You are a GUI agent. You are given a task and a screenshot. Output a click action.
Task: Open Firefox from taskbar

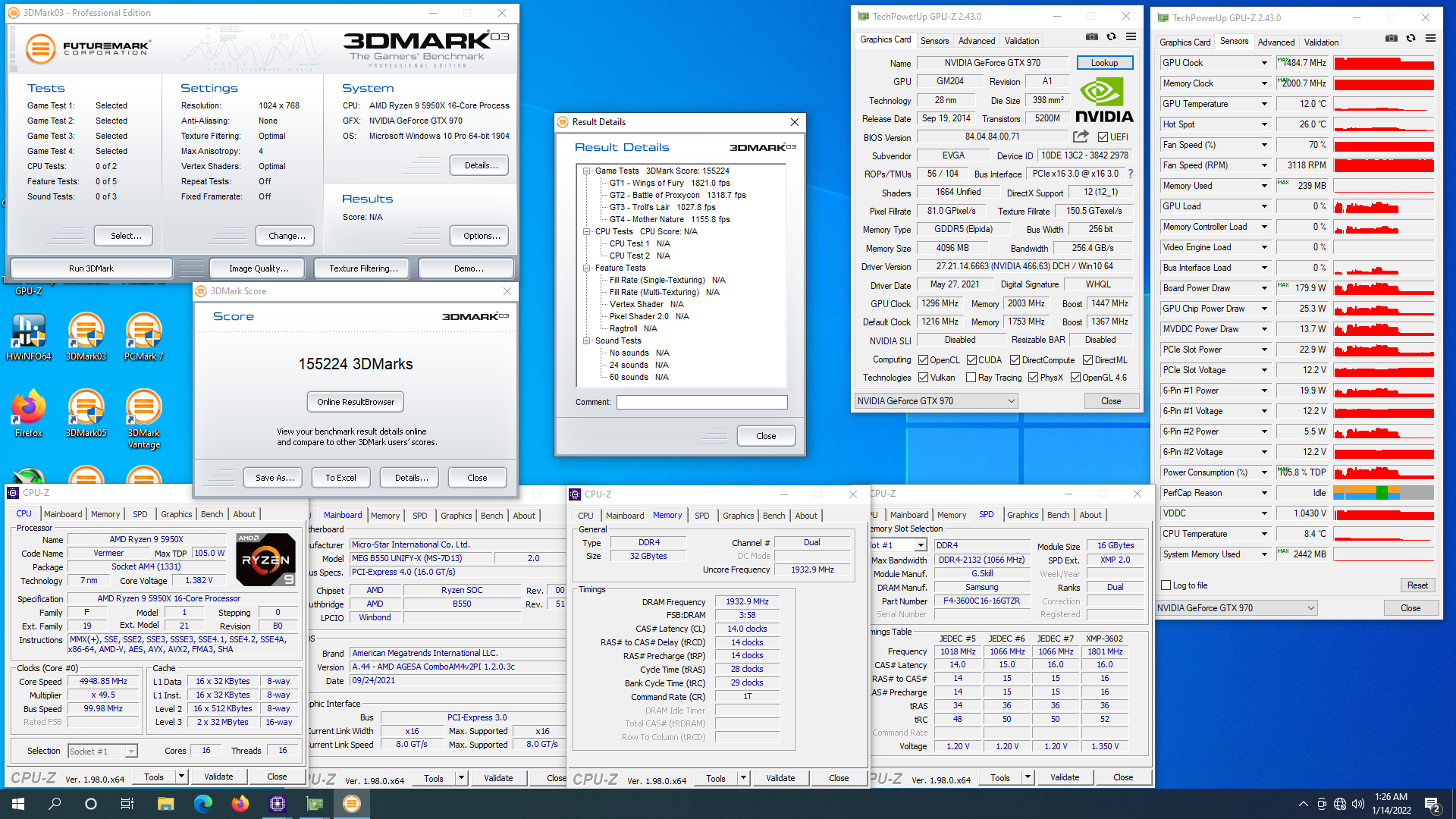(x=240, y=804)
